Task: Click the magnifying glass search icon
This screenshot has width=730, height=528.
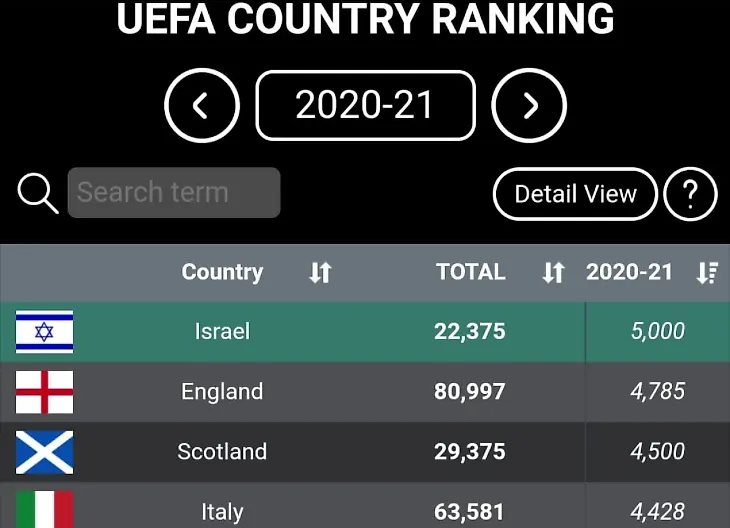Action: click(x=38, y=193)
